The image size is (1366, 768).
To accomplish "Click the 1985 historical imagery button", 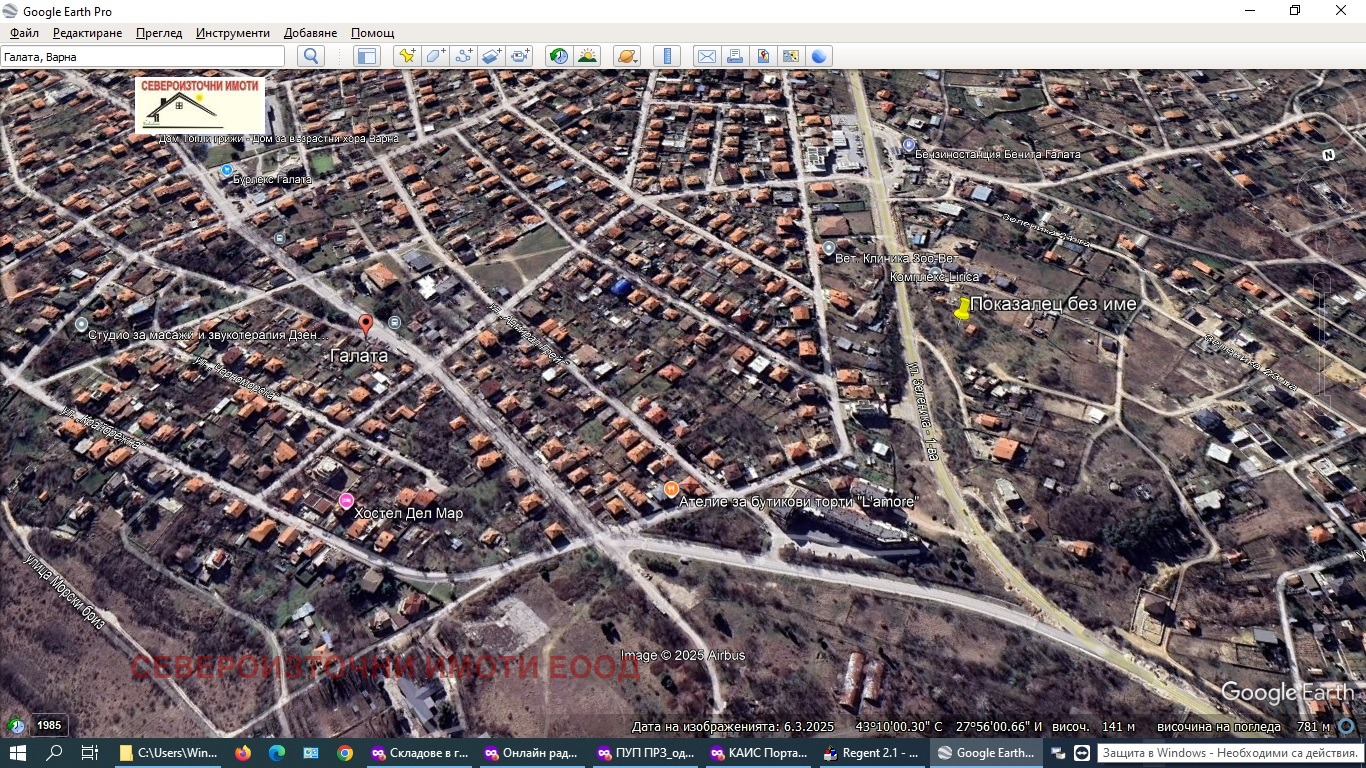I will coord(48,725).
